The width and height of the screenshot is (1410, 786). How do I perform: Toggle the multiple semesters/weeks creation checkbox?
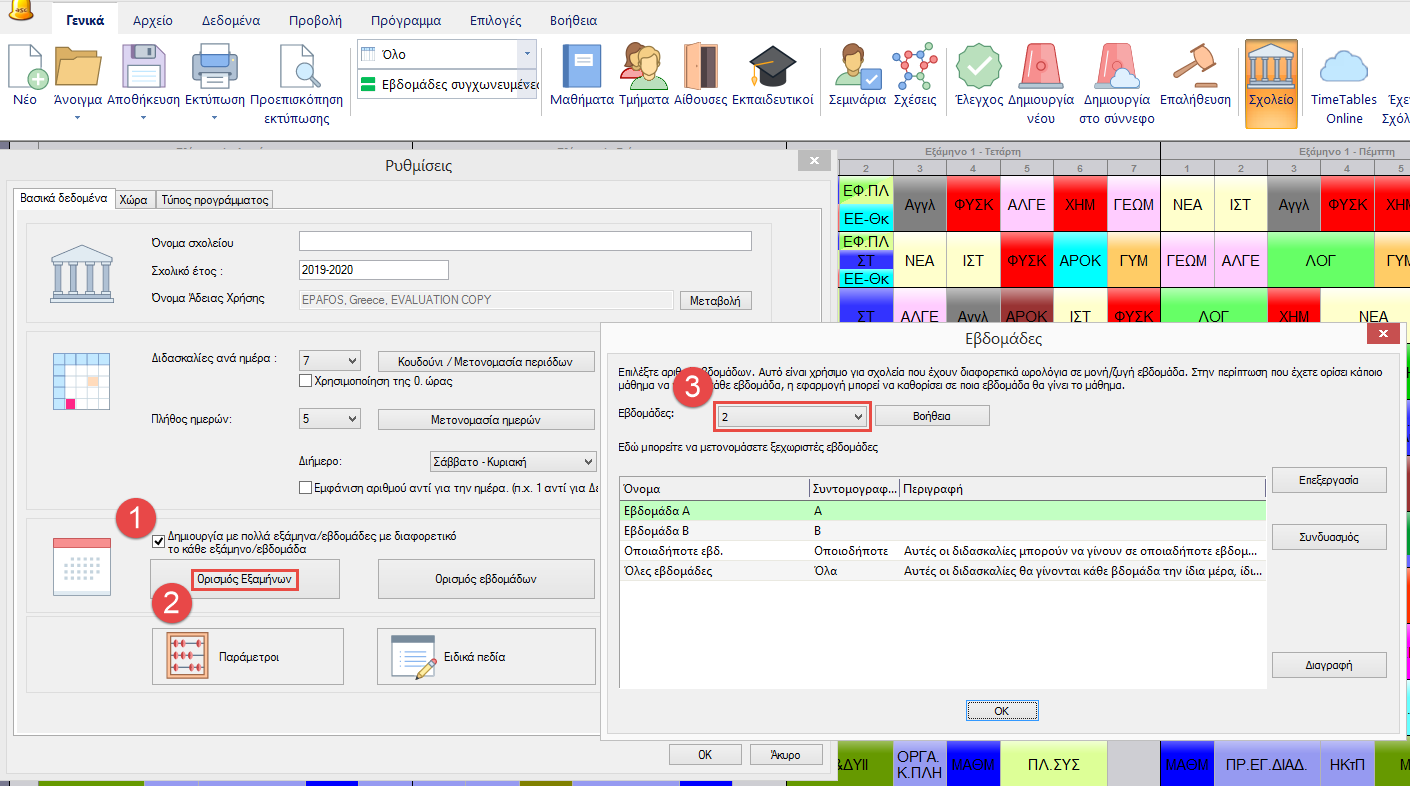point(158,542)
